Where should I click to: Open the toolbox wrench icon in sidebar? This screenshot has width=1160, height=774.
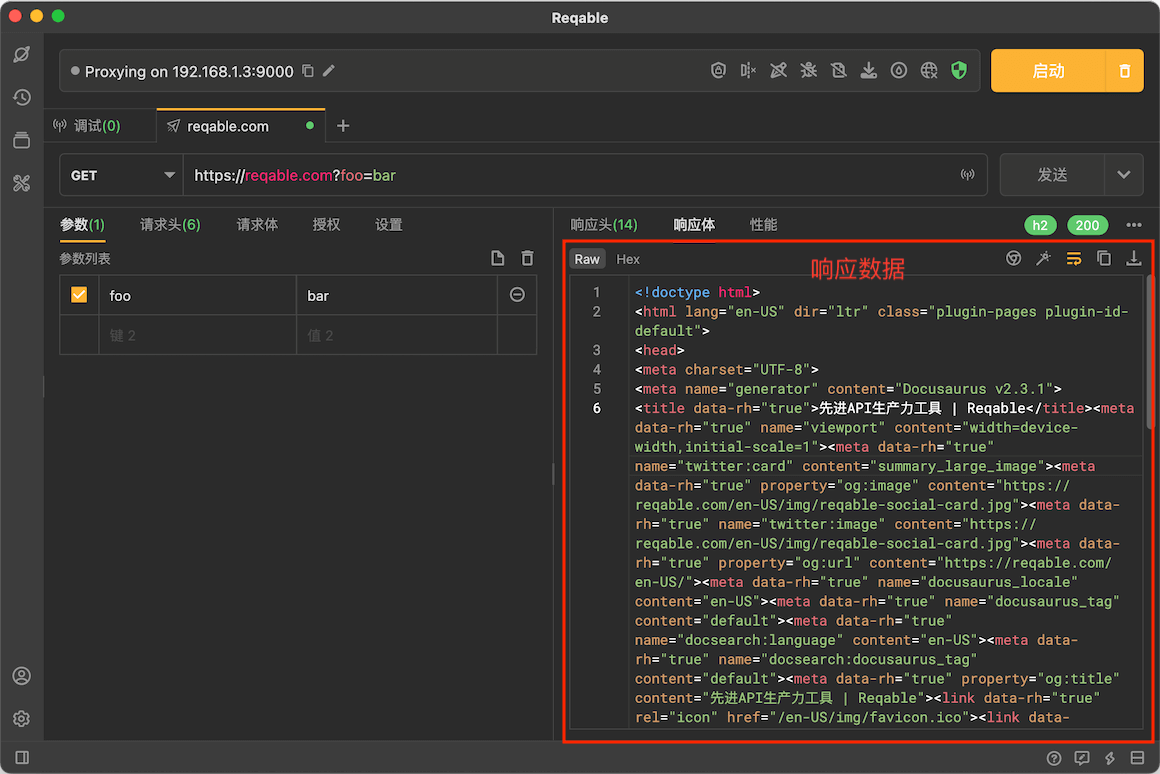pyautogui.click(x=22, y=183)
